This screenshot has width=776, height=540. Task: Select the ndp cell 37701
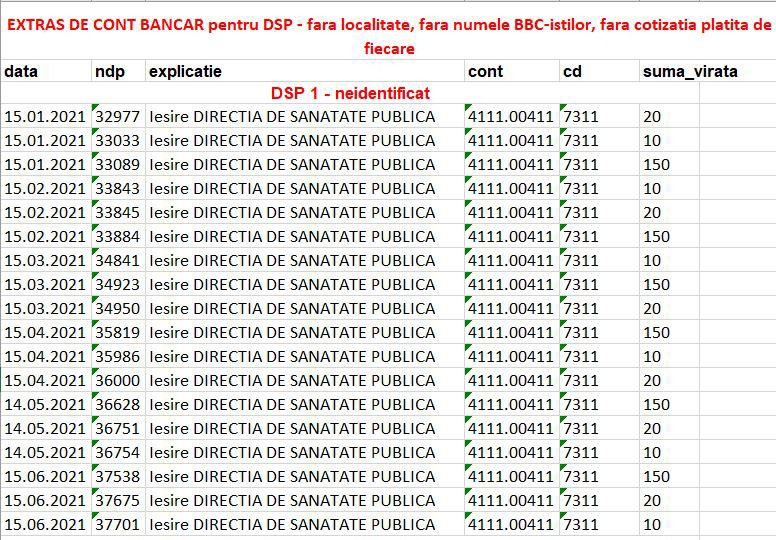117,524
